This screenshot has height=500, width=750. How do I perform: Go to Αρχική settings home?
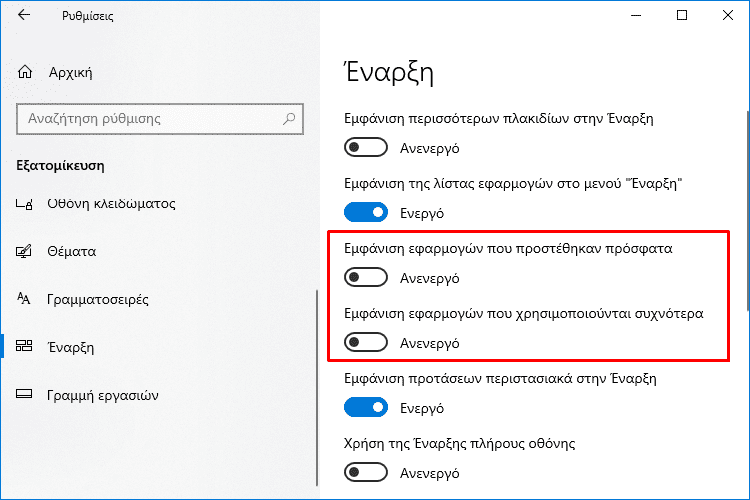coord(70,73)
